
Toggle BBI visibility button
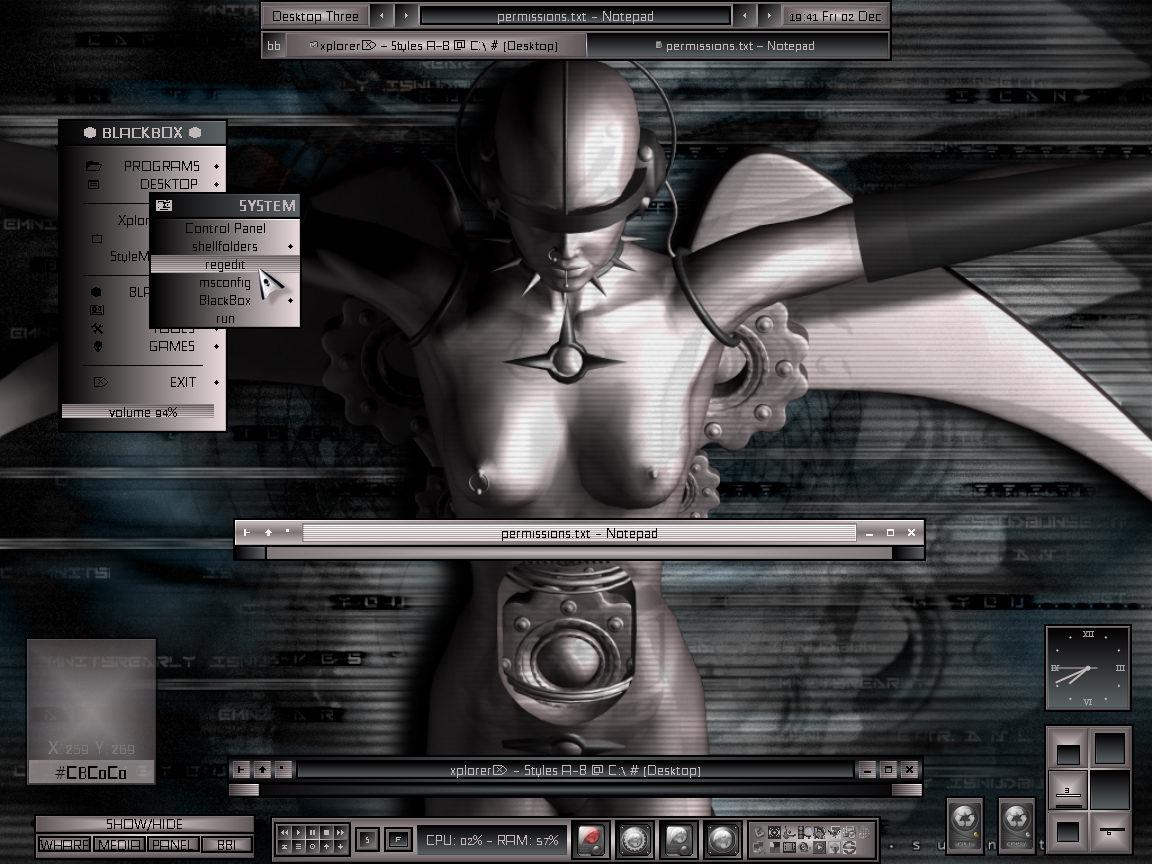226,845
